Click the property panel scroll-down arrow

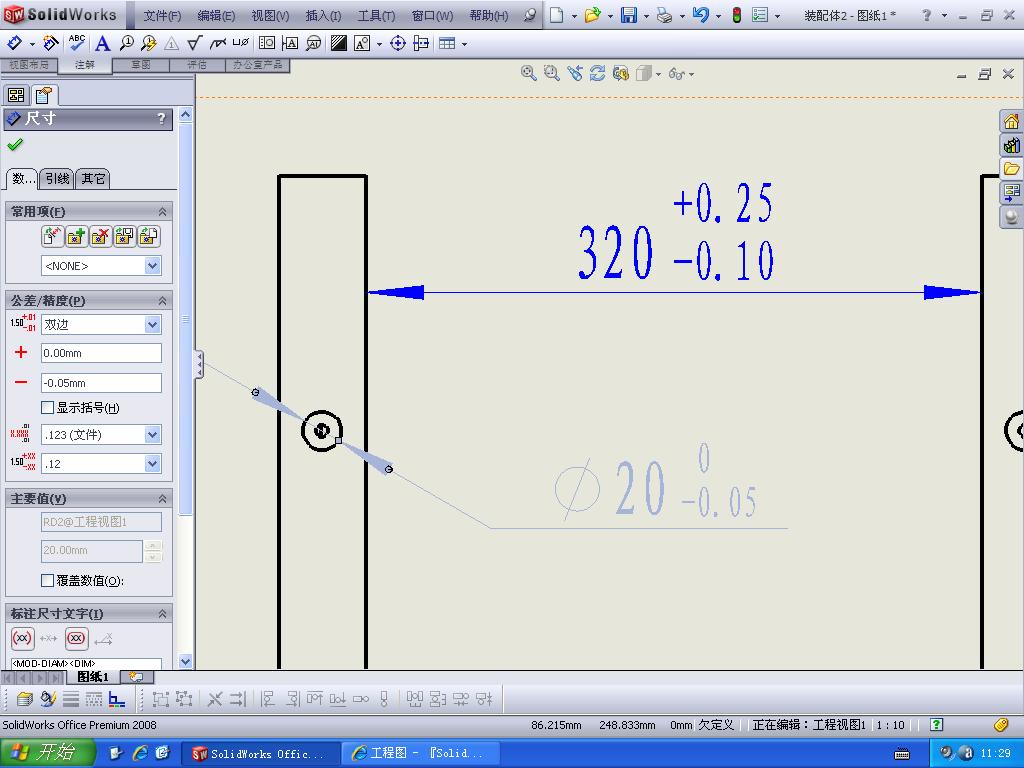point(185,662)
